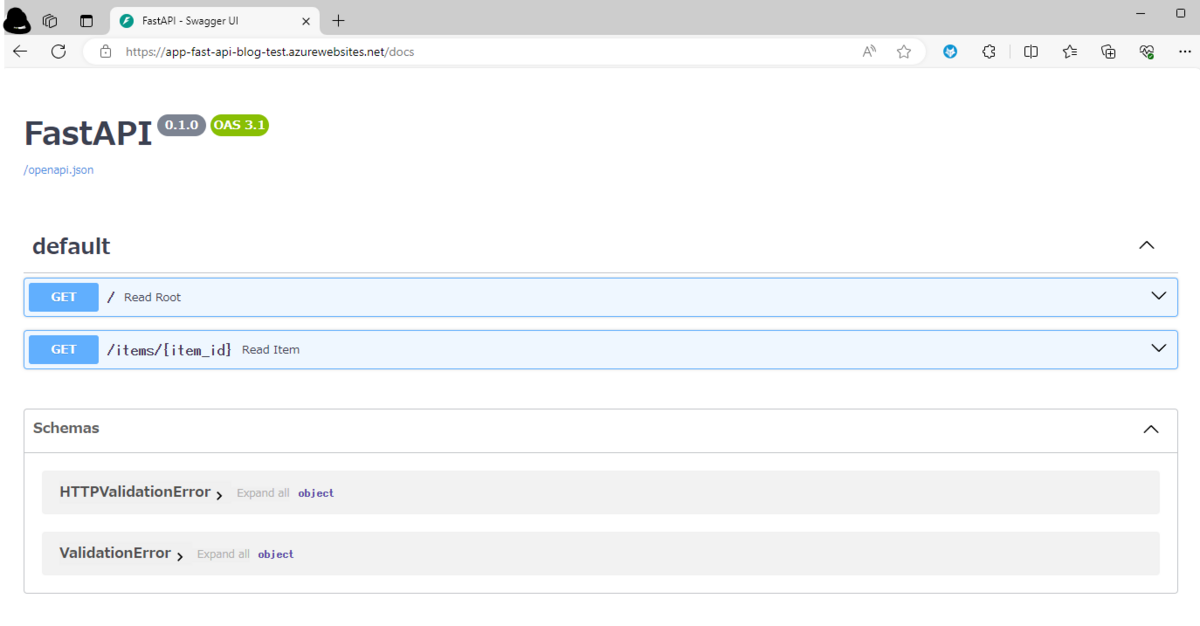Click Expand all for ValidationError
This screenshot has height=626, width=1200.
click(223, 554)
